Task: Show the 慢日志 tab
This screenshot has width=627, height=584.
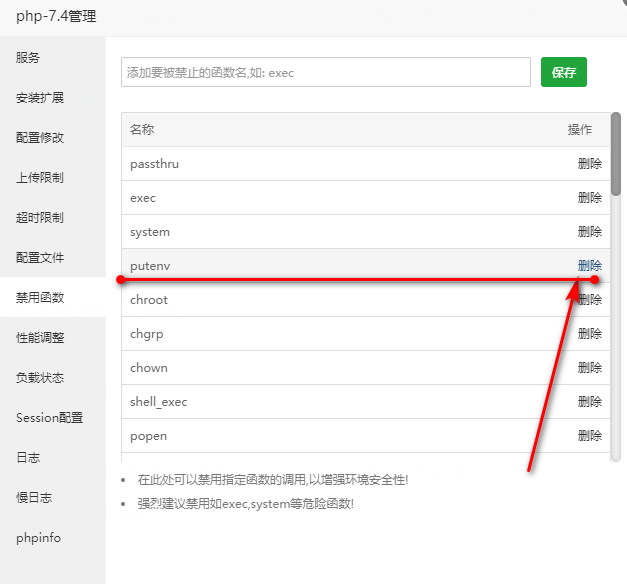Action: click(x=34, y=498)
